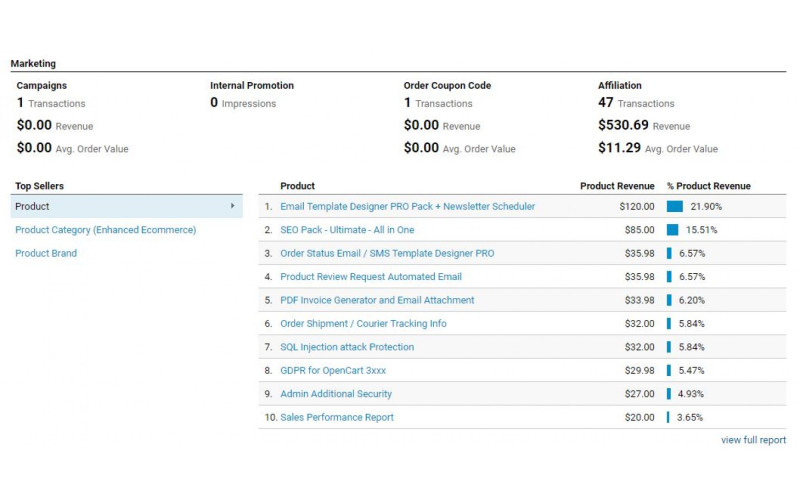The width and height of the screenshot is (800, 500).
Task: Click the view full report link
Action: tap(754, 440)
